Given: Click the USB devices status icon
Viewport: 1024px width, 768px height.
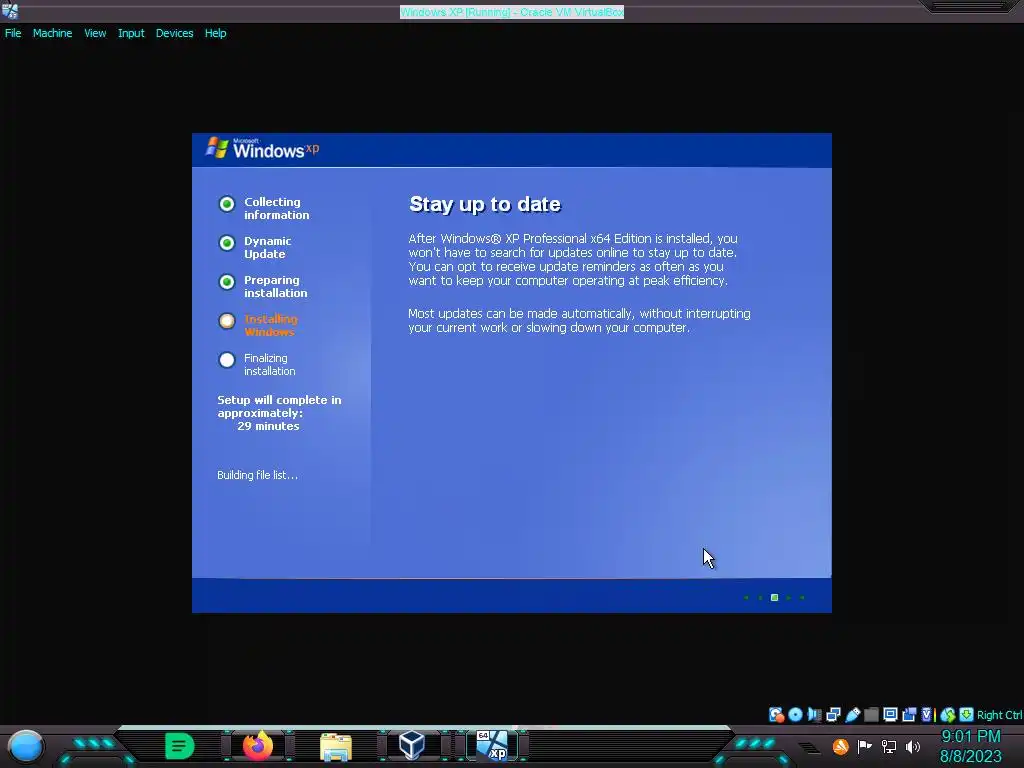Looking at the screenshot, I should pyautogui.click(x=853, y=714).
